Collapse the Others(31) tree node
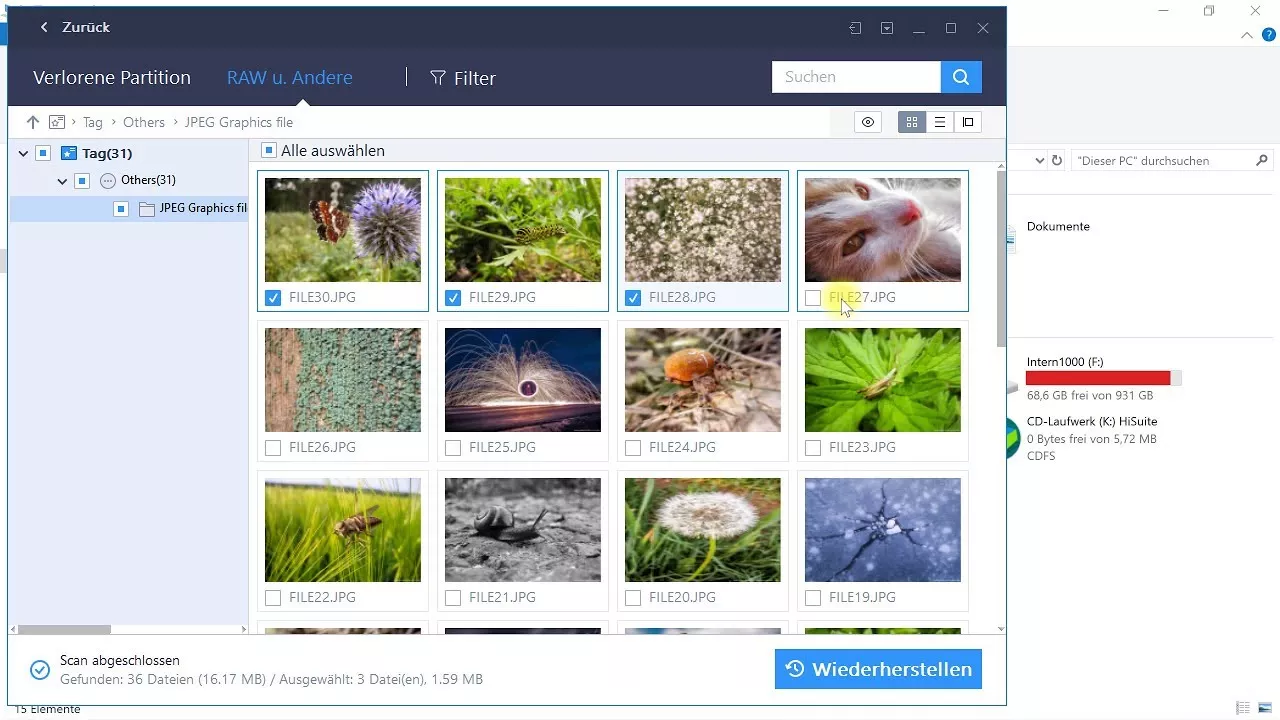The image size is (1280, 720). [x=62, y=181]
